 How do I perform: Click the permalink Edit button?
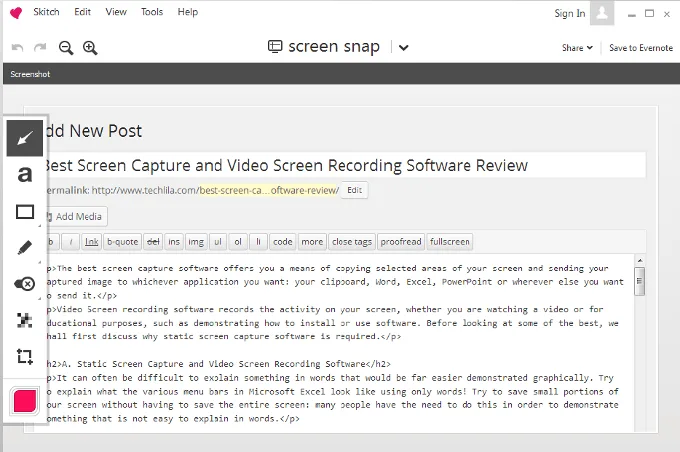coord(354,190)
